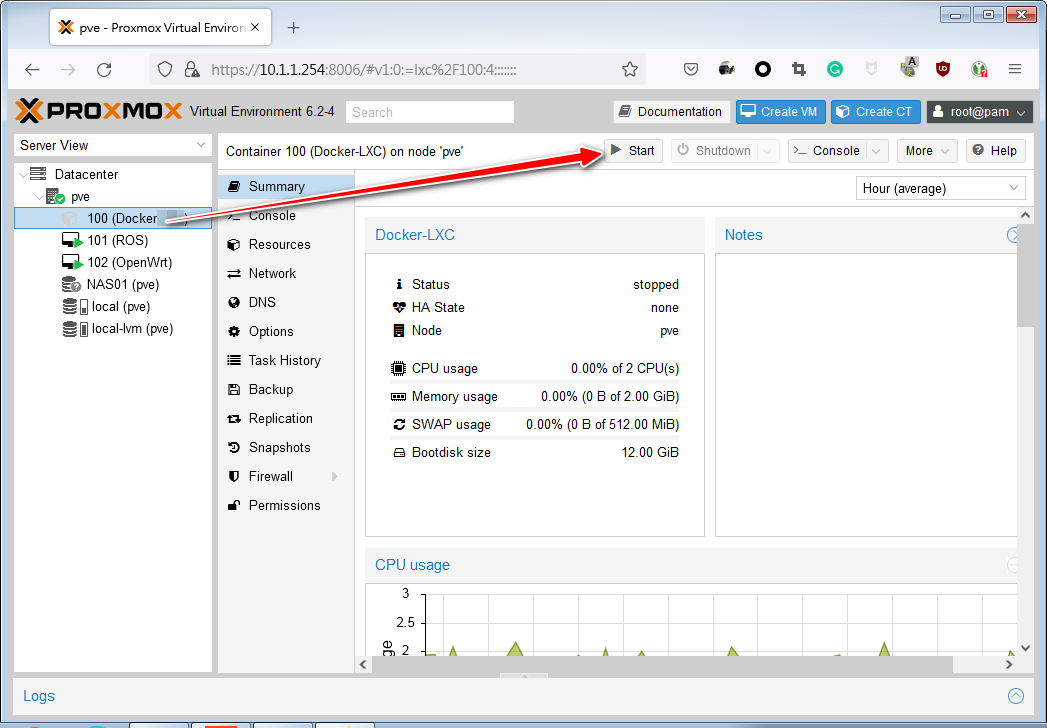Click the NAS01 storage icon in tree
The image size is (1047, 728).
(70, 285)
